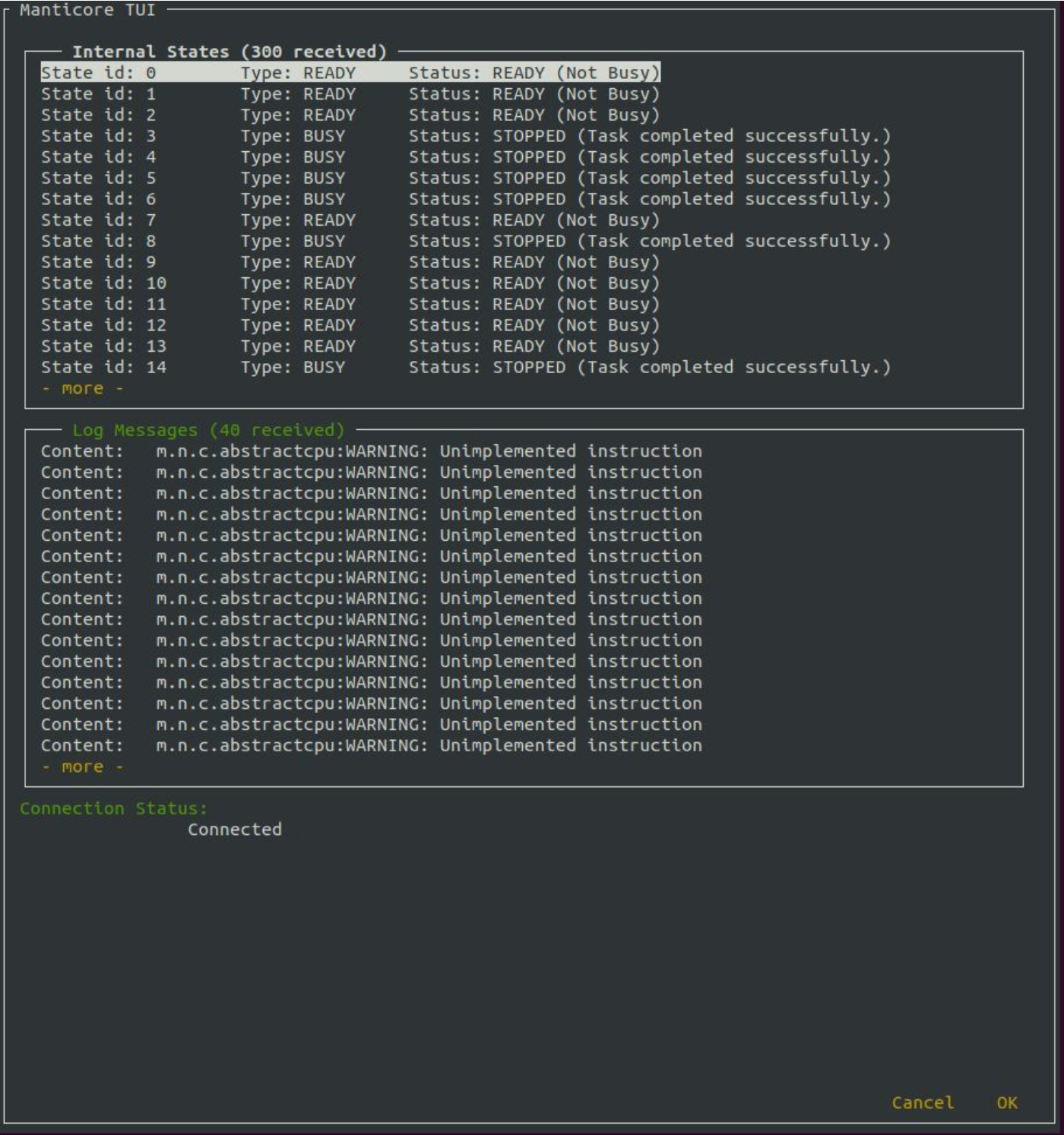Select State id: 14 BUSY row
1064x1135 pixels.
(x=465, y=367)
